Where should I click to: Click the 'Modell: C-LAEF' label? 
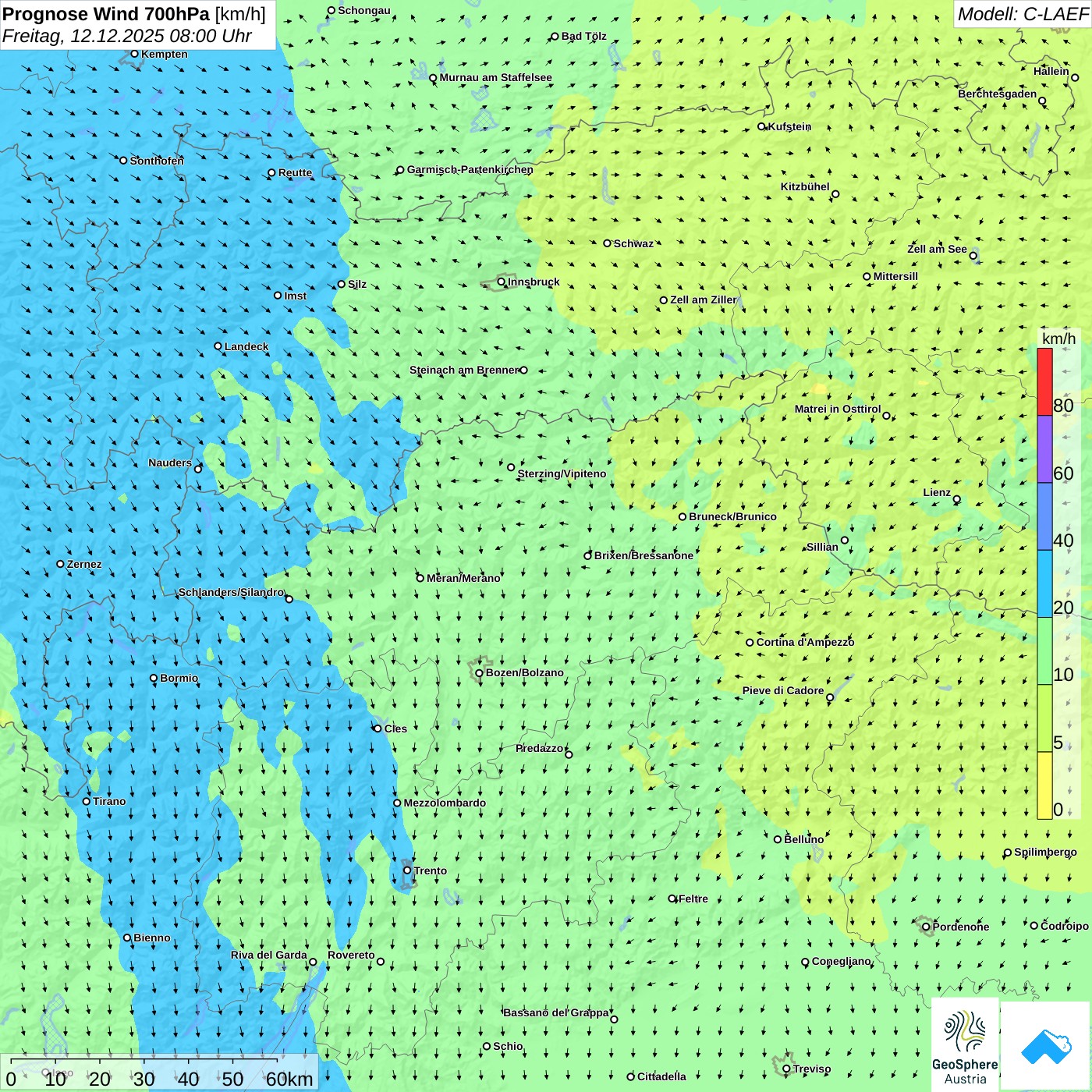[x=1023, y=14]
